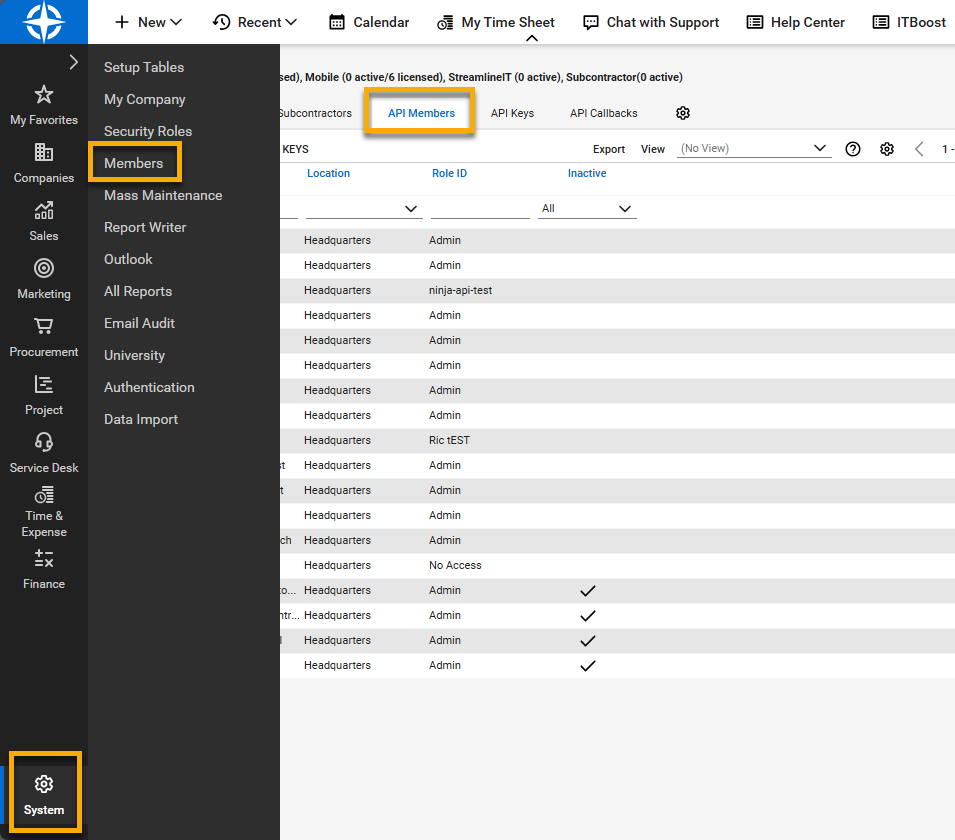Select Security Roles from System menu
955x840 pixels.
(x=148, y=131)
